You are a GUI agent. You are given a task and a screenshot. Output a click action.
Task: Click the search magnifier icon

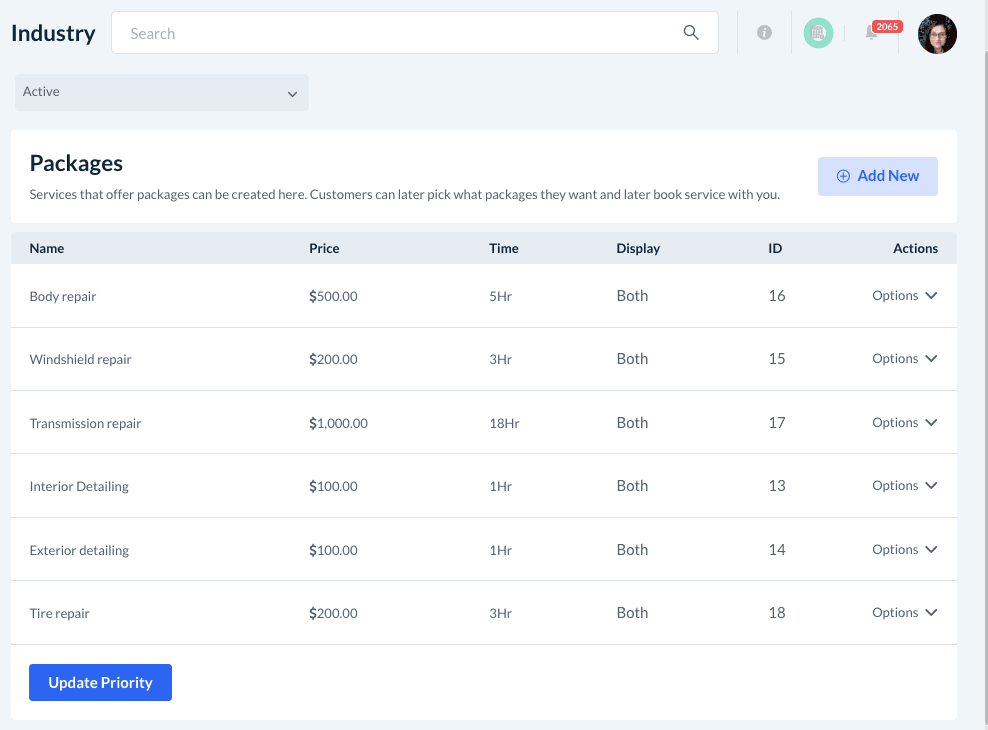tap(691, 33)
